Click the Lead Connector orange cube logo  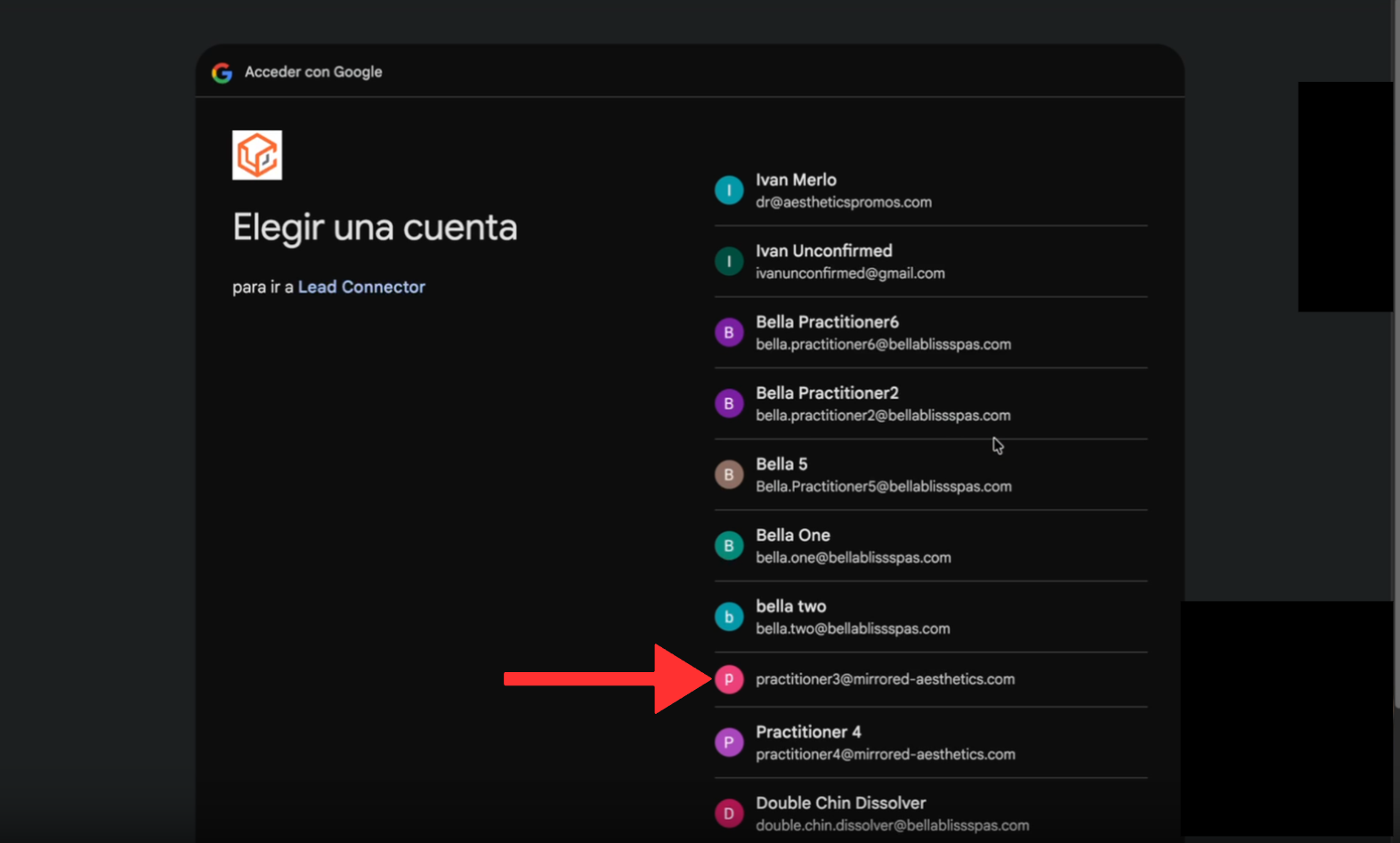pyautogui.click(x=257, y=155)
